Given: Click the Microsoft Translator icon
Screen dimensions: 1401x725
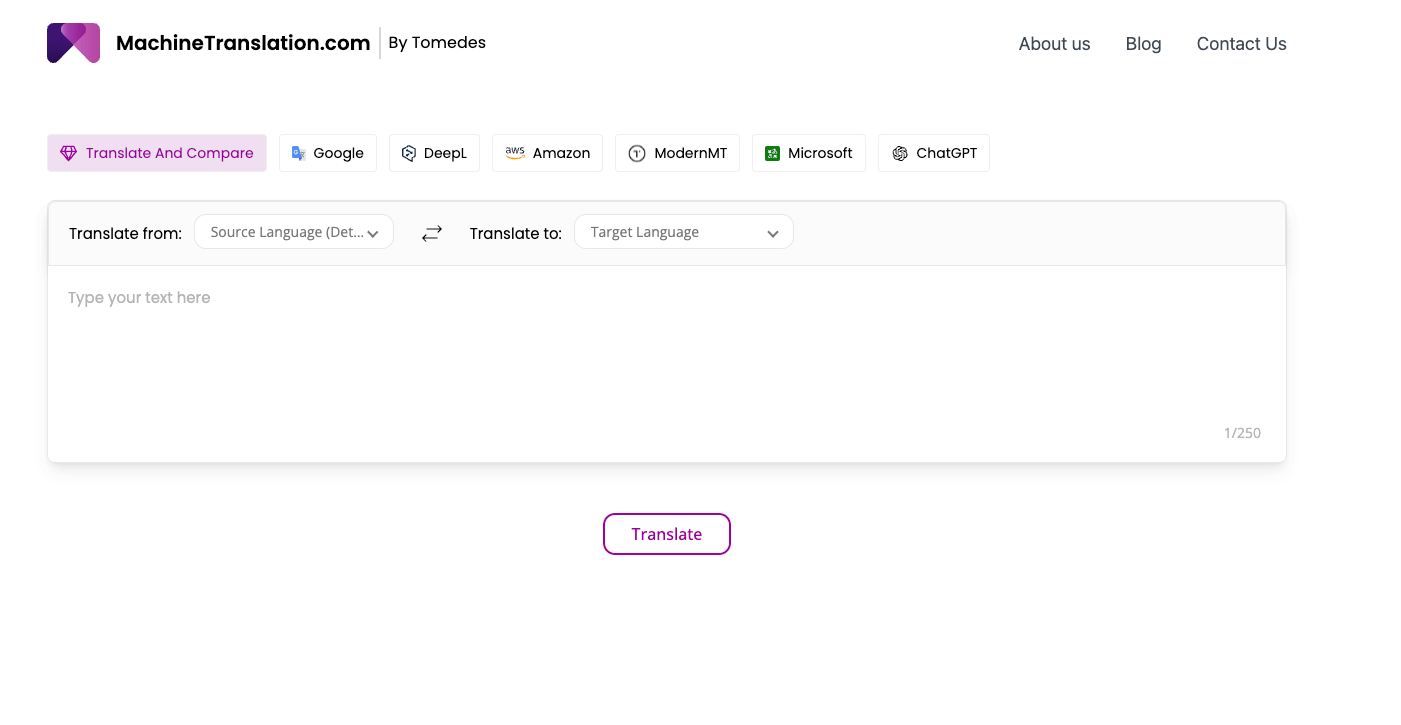Looking at the screenshot, I should click(x=771, y=152).
